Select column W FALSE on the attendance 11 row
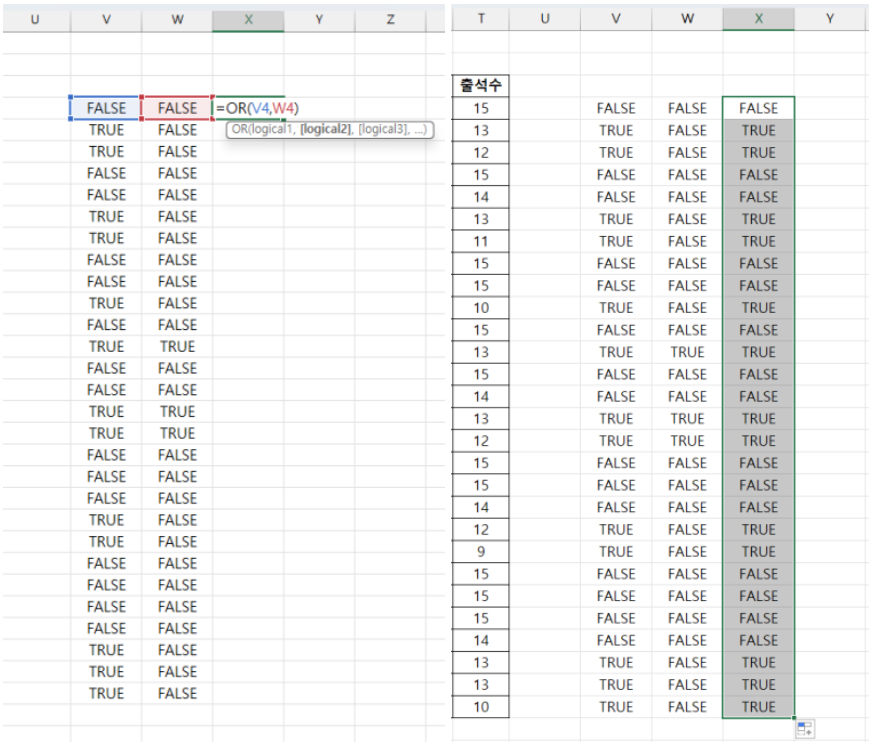Screen dimensions: 876x745 (687, 241)
